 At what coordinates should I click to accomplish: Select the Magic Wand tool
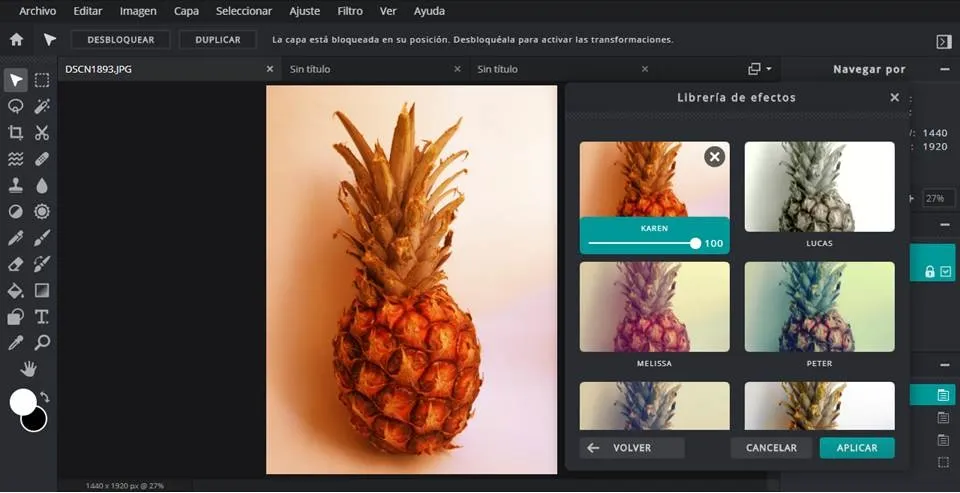click(42, 107)
